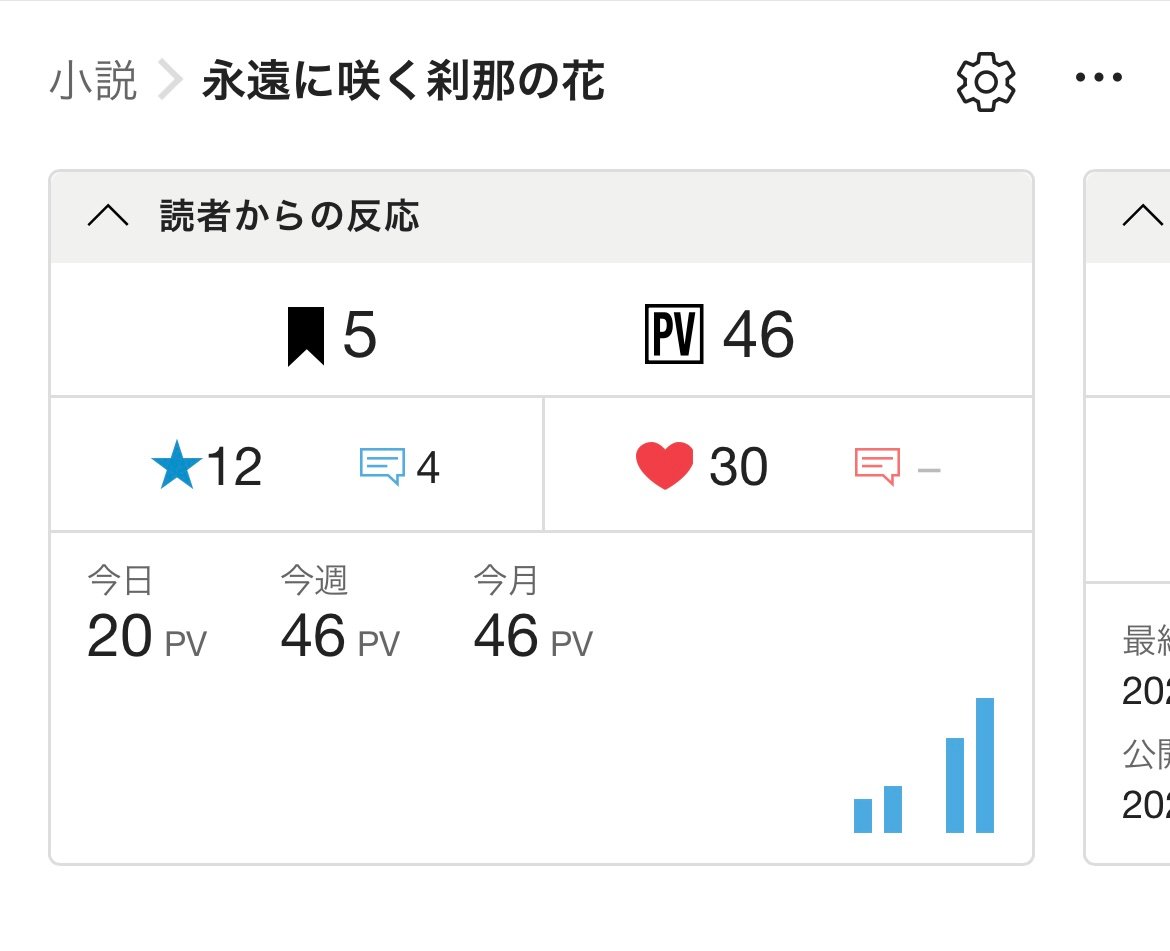Click the PV page views icon
The image size is (1170, 951).
click(675, 335)
